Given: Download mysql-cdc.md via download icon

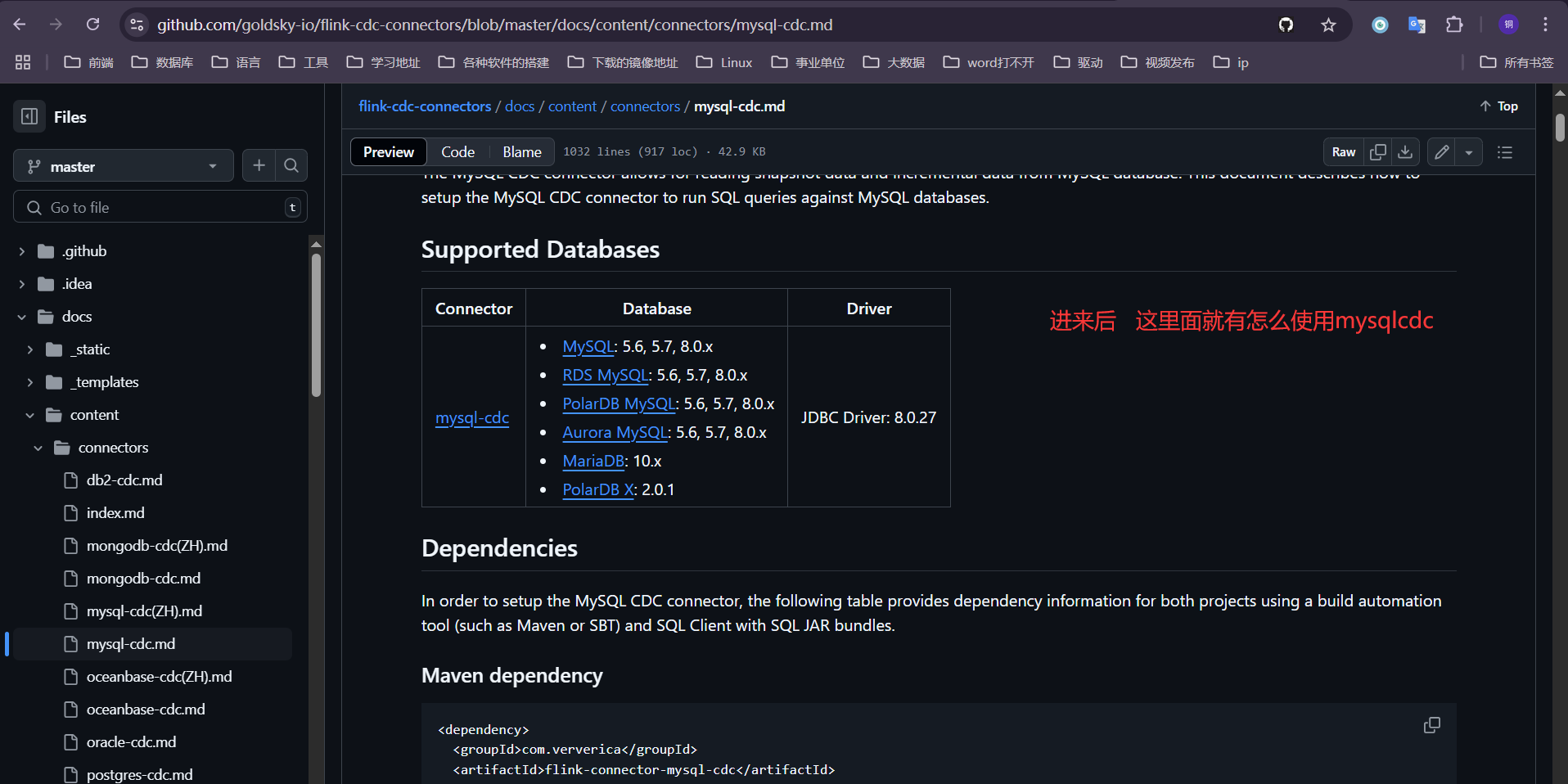Looking at the screenshot, I should coord(1405,151).
